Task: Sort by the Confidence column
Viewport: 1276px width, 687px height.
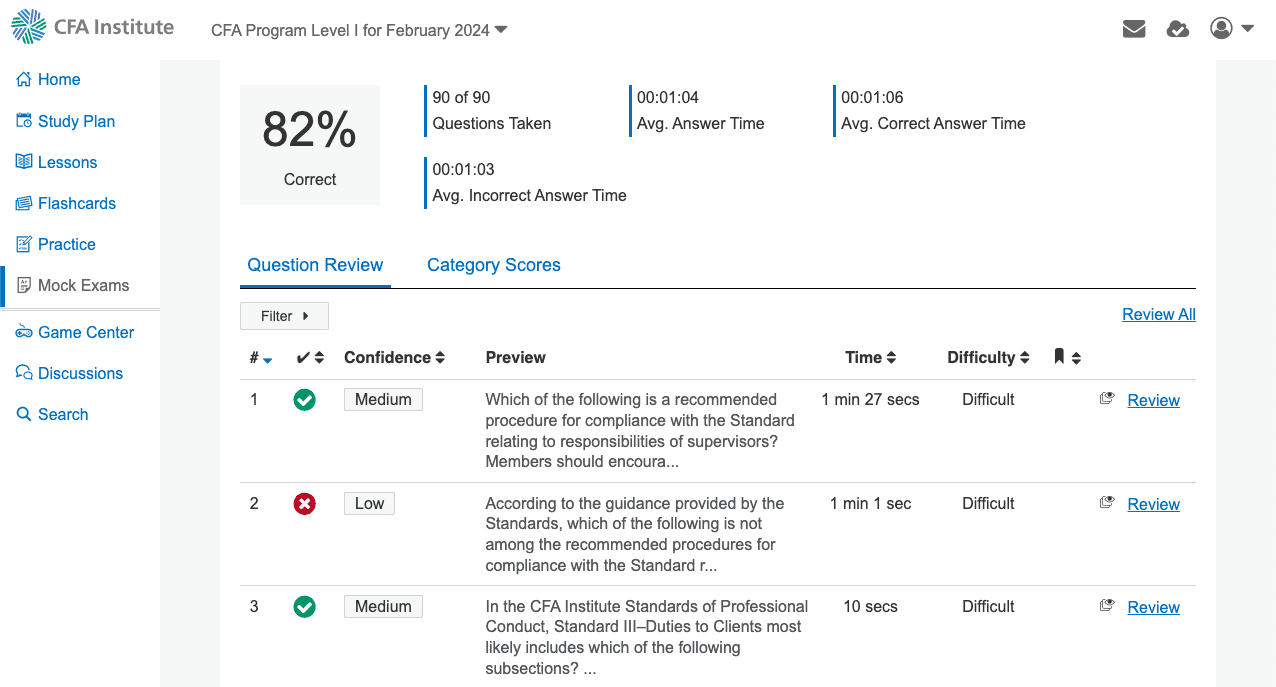Action: point(394,358)
